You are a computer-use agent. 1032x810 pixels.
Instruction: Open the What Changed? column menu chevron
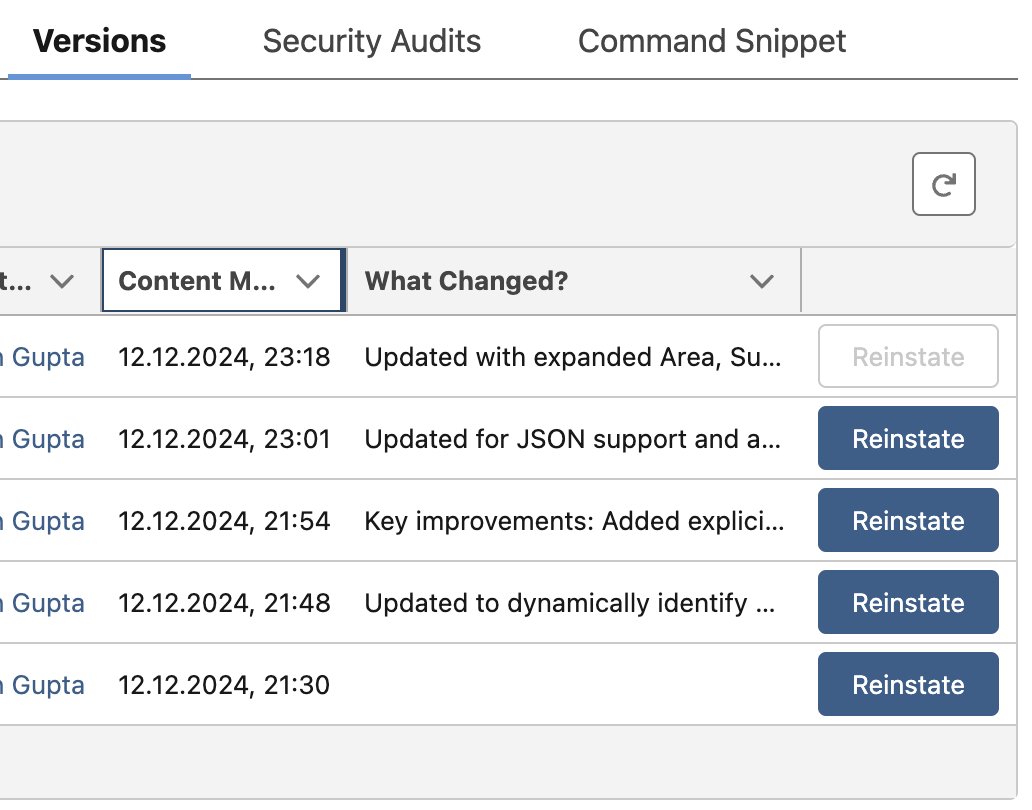click(x=762, y=281)
